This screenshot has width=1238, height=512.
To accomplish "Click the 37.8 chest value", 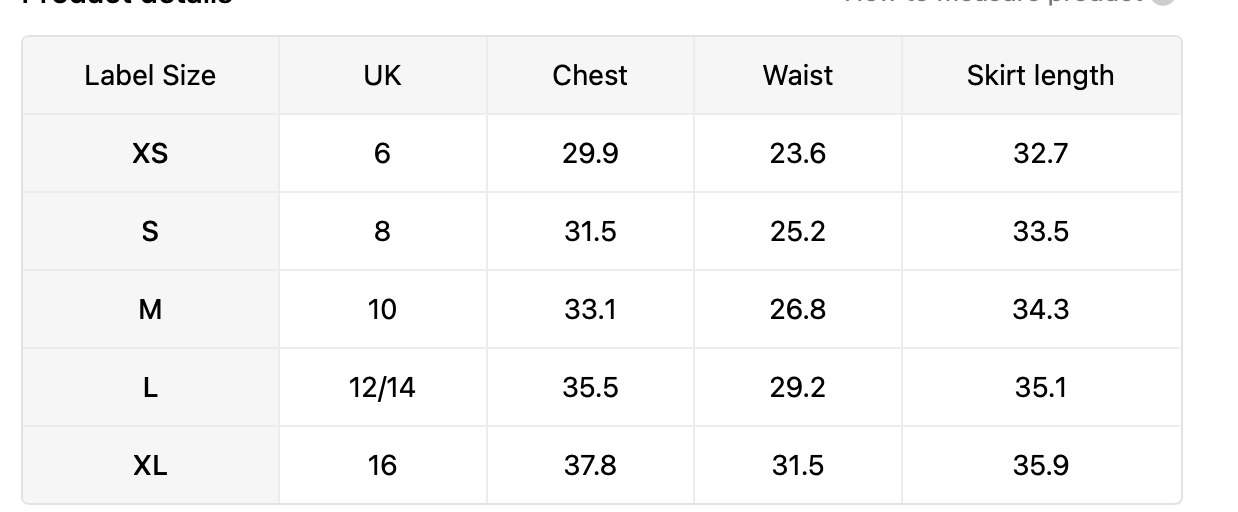I will (x=590, y=465).
